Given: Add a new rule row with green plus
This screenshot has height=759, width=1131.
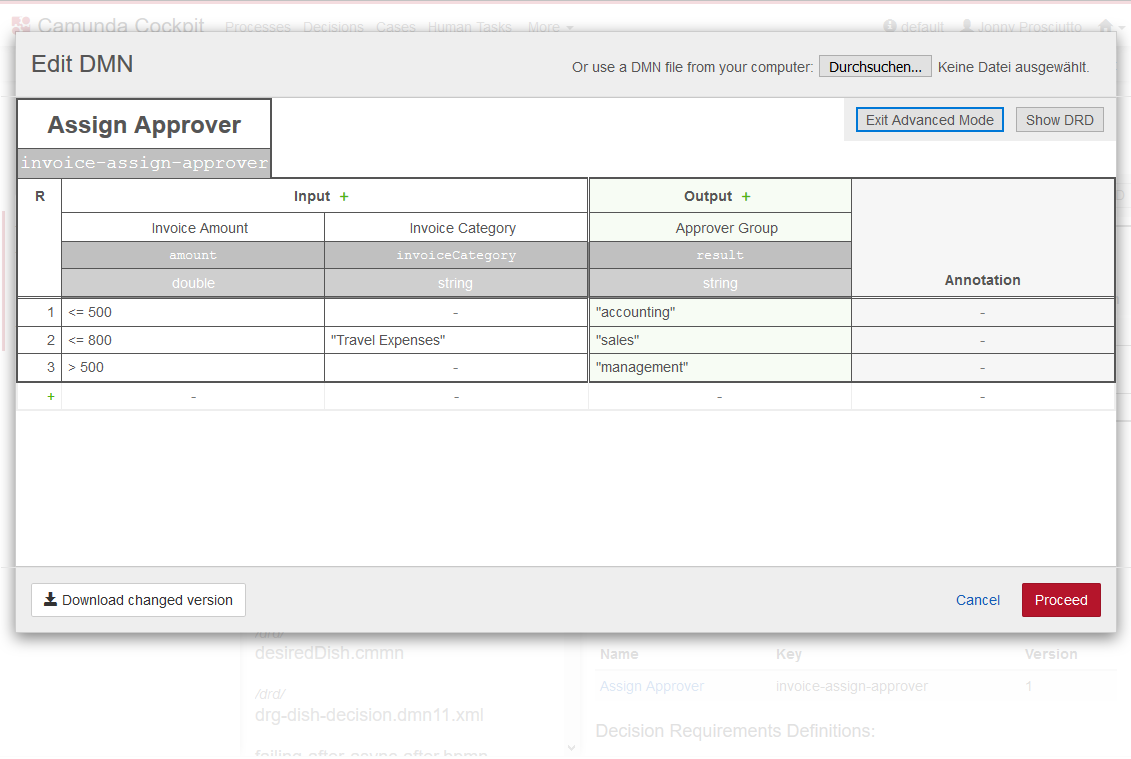Looking at the screenshot, I should 50,397.
